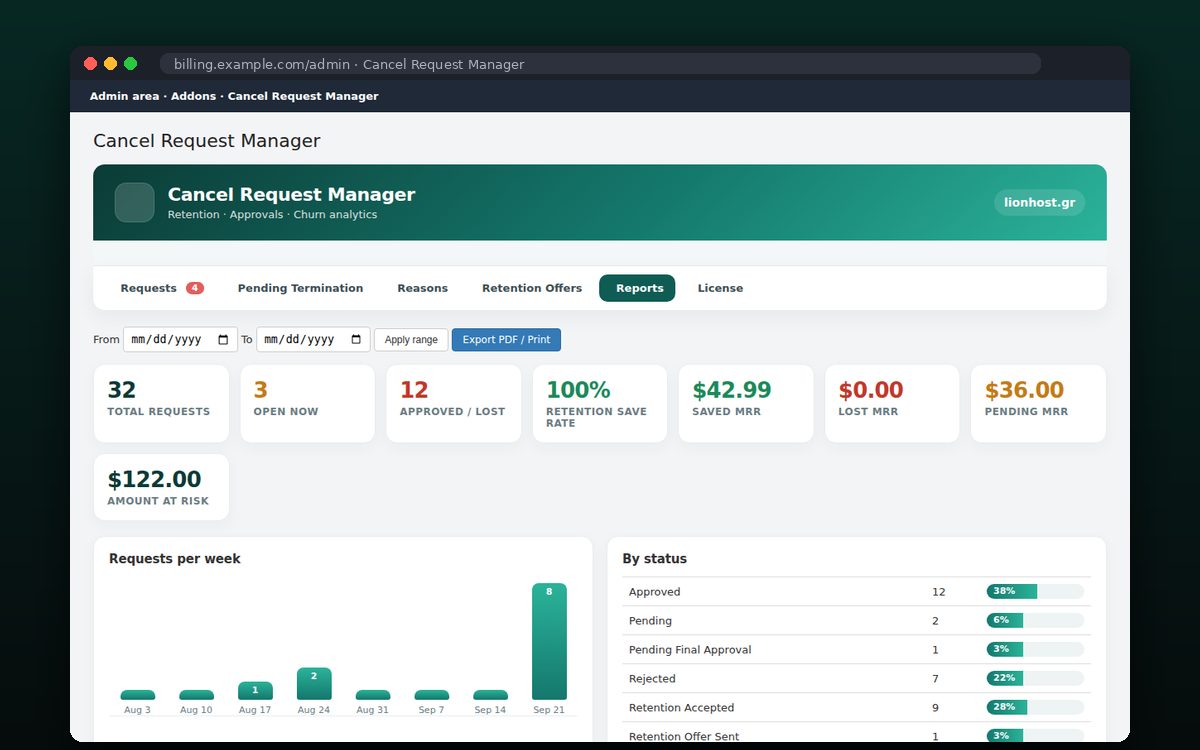This screenshot has width=1200, height=750.
Task: Click the Rejected 22% progress bar
Action: [x=1035, y=678]
